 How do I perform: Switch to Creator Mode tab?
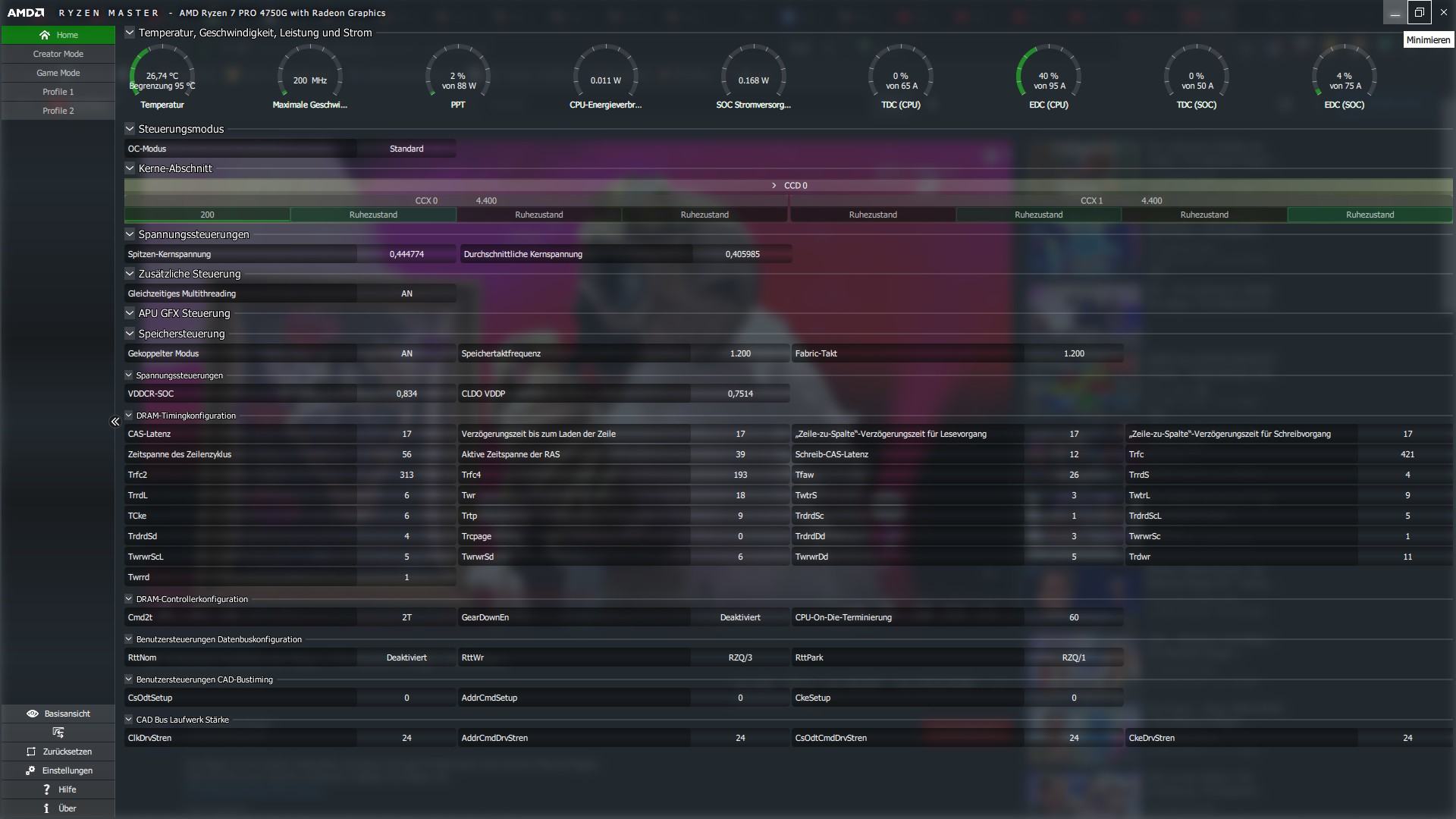(x=58, y=54)
